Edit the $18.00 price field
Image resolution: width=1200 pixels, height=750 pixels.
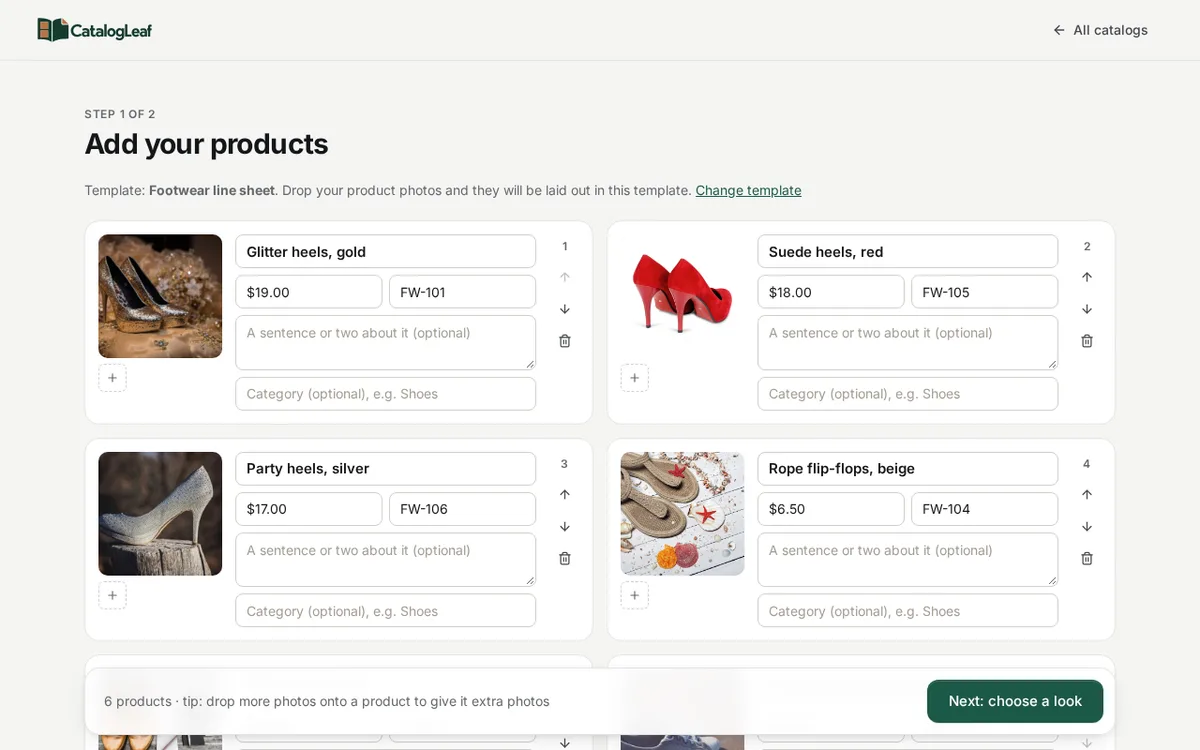tap(831, 292)
